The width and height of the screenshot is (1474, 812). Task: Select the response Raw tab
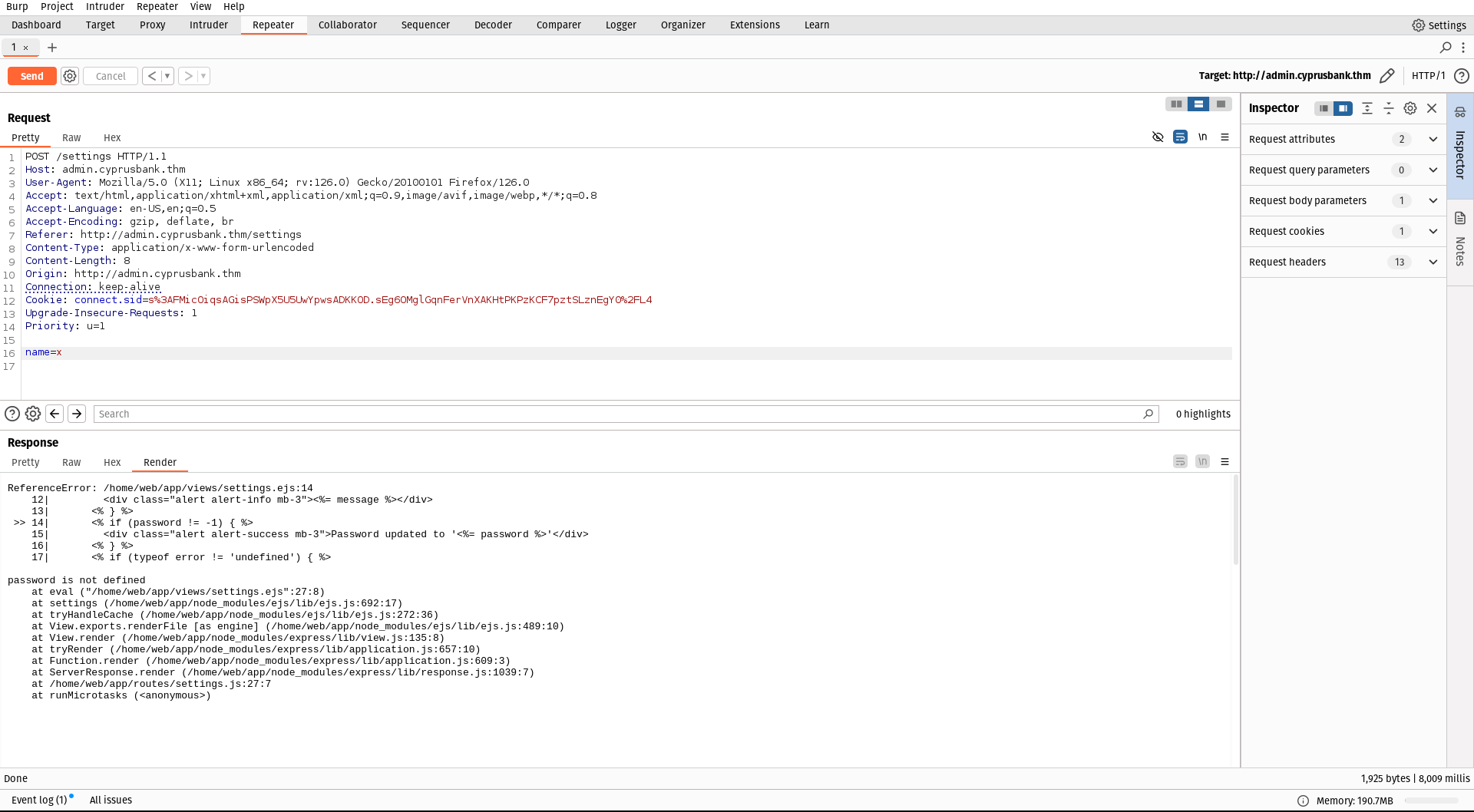[x=71, y=462]
